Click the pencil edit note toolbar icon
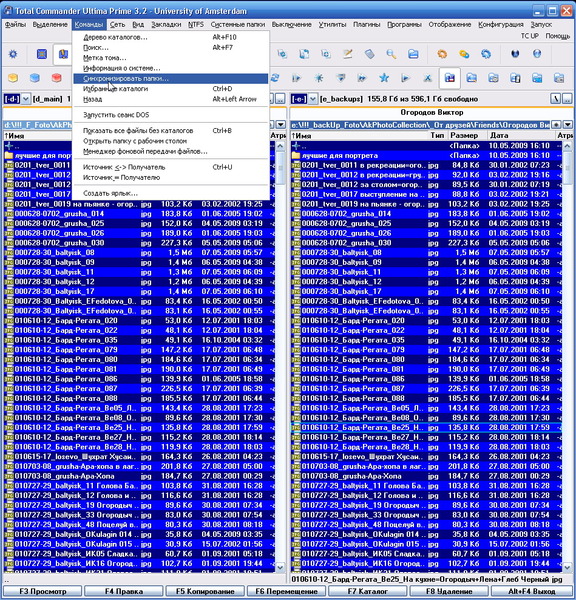576x600 pixels. tap(348, 54)
